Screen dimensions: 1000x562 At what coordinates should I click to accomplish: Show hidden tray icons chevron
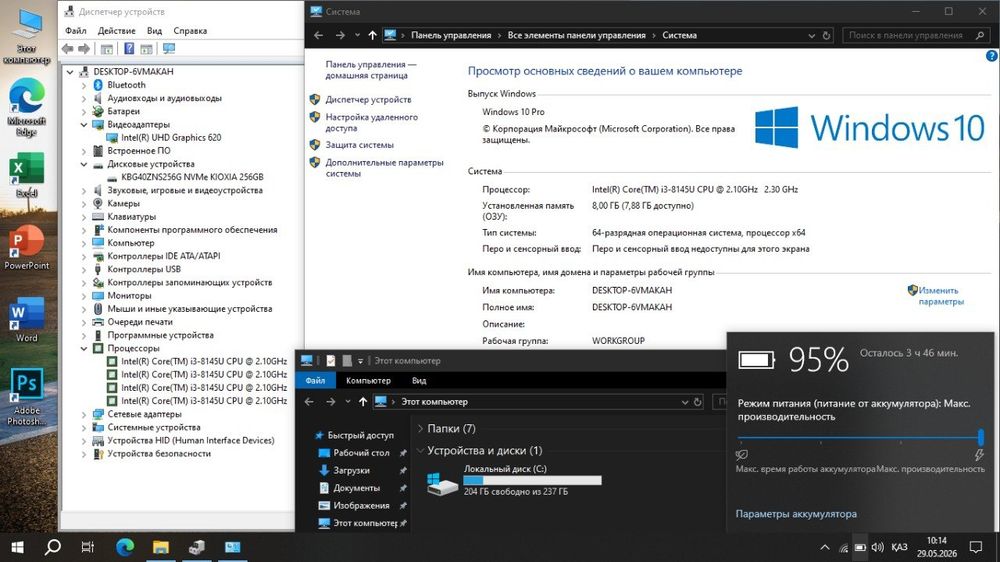coord(825,547)
